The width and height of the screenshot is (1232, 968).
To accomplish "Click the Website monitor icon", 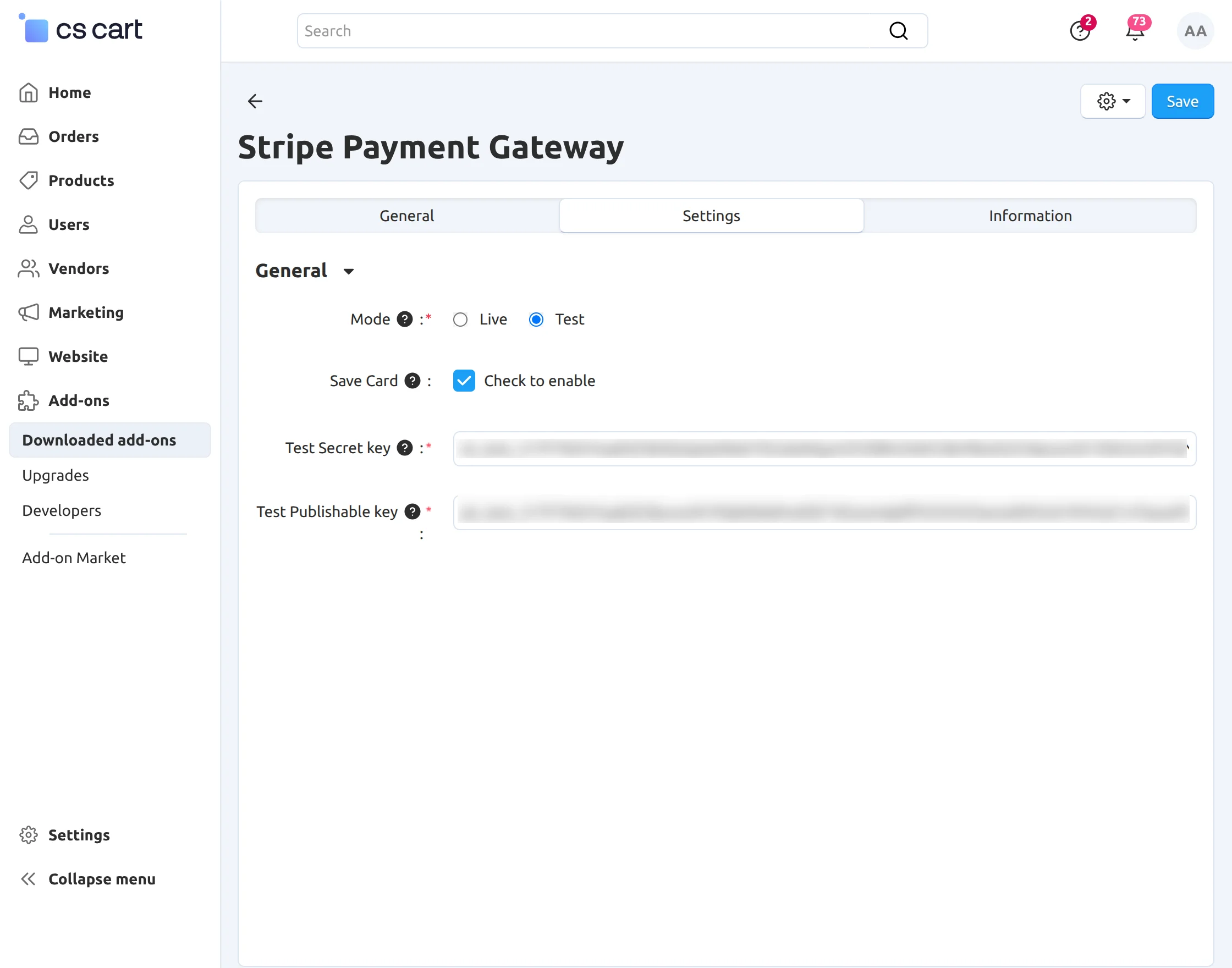I will pos(29,356).
